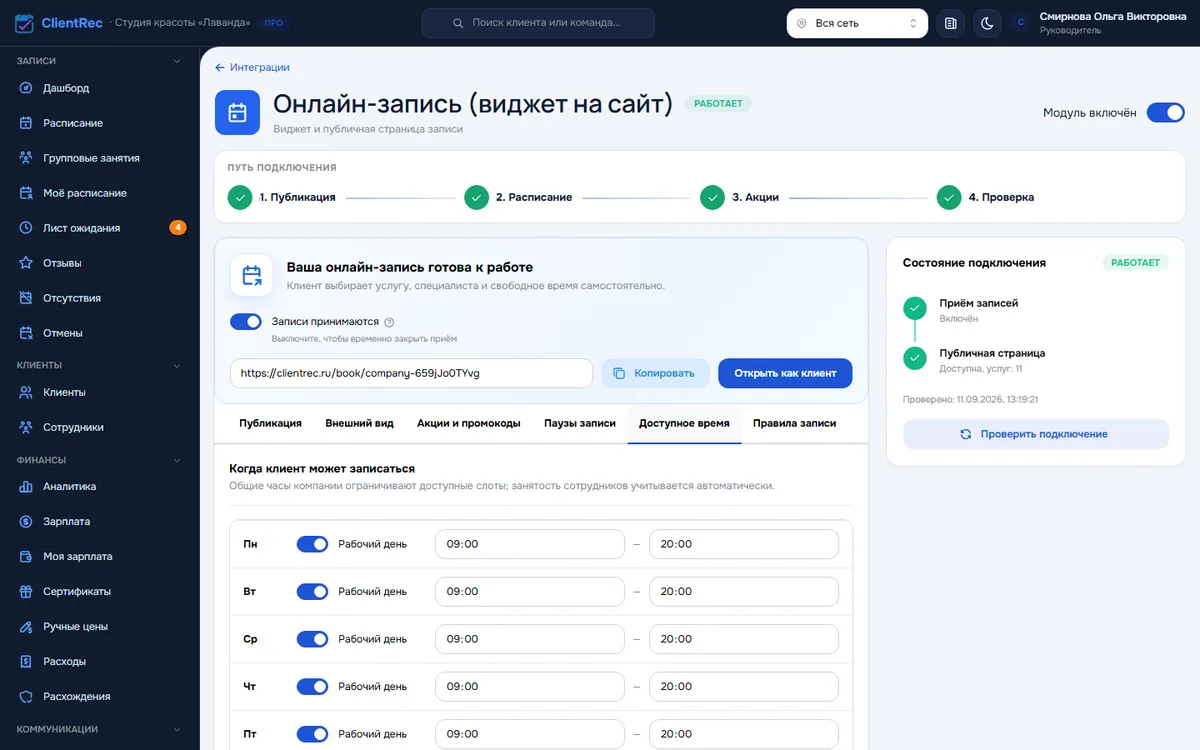Collapse the ЗАПИСИ sidebar section
Screen dimensions: 1200x750
[100, 61]
